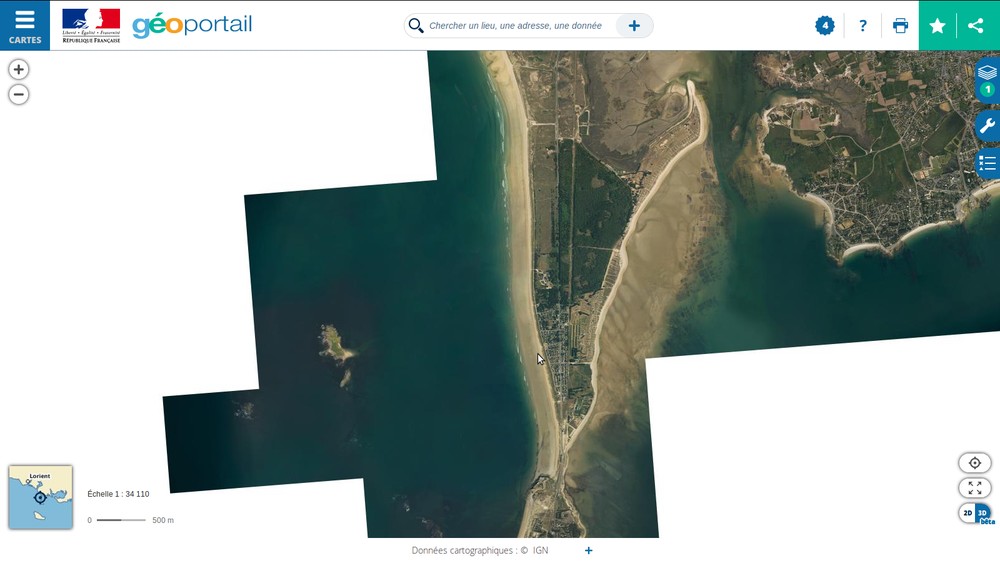1000x563 pixels.
Task: Open the notifications badge showing 4
Action: pos(825,26)
